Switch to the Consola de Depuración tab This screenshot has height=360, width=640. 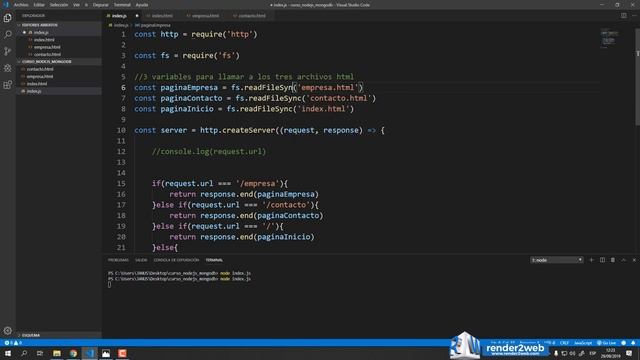[176, 260]
